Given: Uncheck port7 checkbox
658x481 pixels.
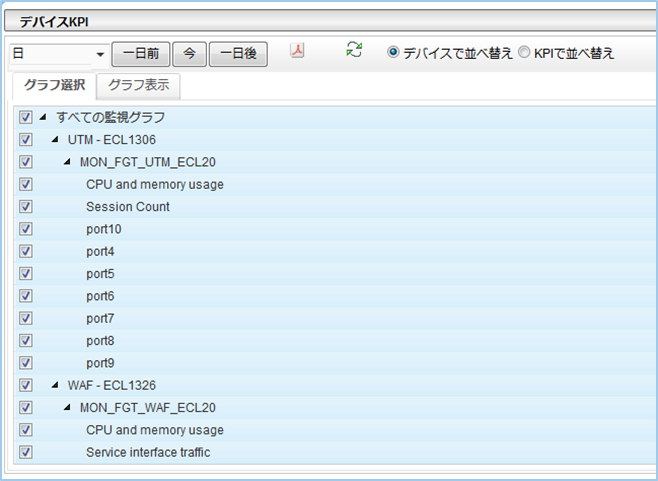Looking at the screenshot, I should pos(26,318).
